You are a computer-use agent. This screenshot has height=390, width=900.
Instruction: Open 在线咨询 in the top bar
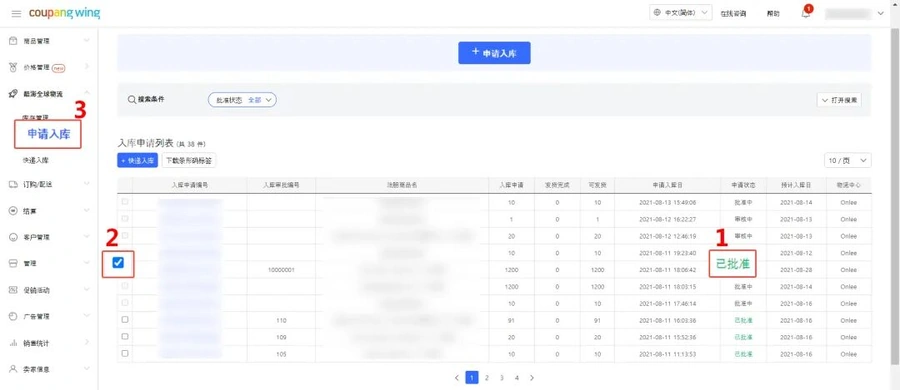coord(734,14)
